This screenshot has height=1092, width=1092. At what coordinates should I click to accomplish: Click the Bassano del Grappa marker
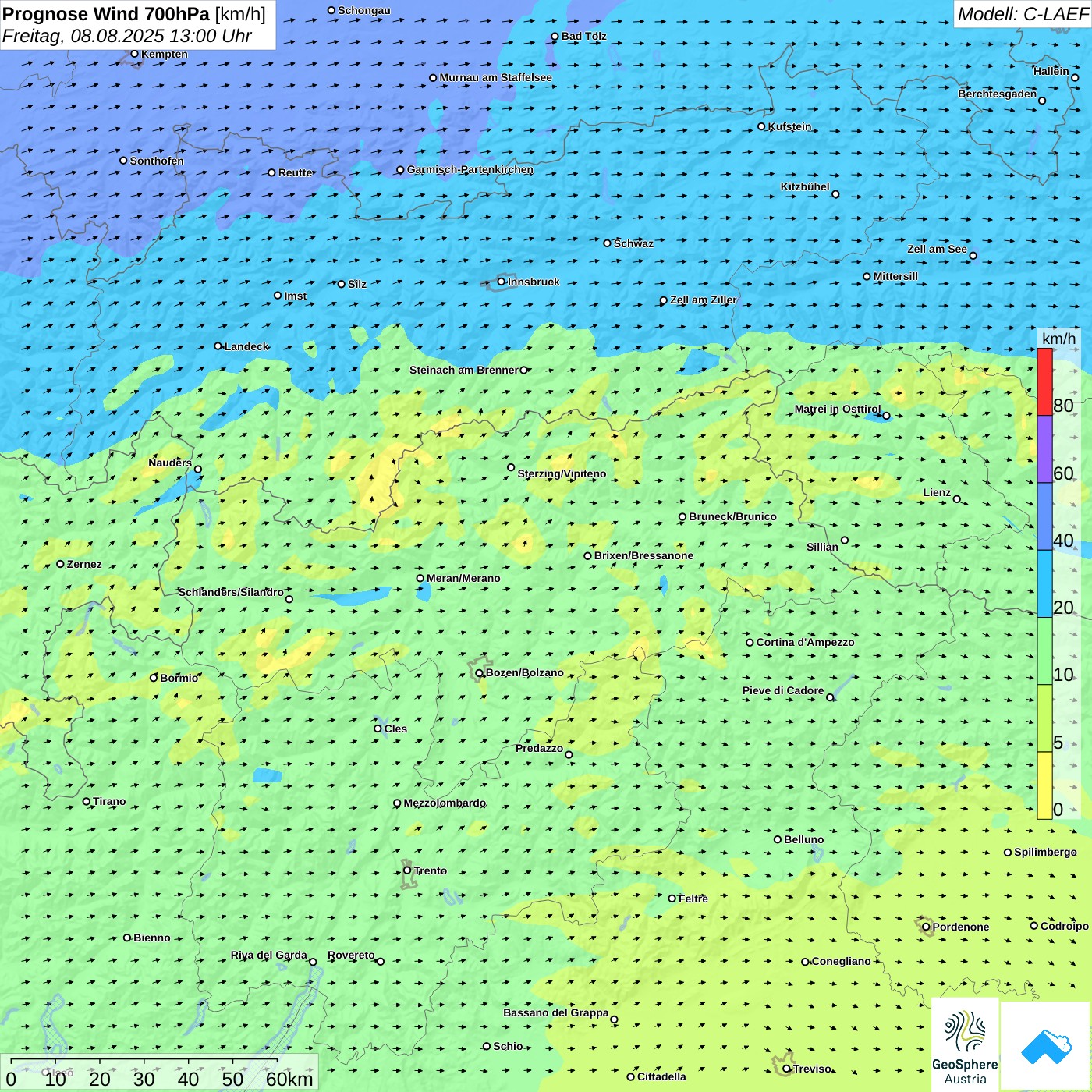(x=614, y=1019)
